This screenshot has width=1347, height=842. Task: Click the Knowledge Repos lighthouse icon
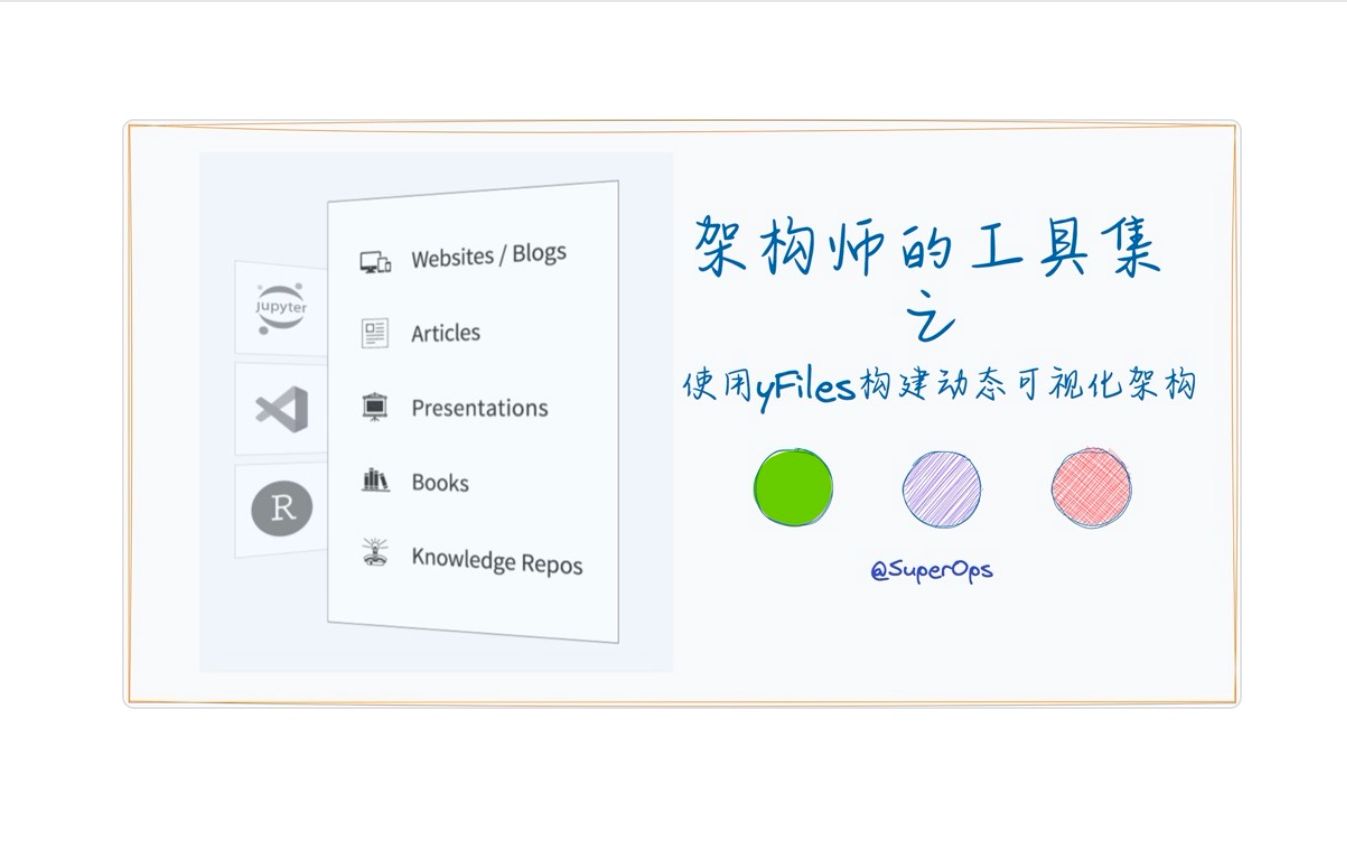pos(375,553)
